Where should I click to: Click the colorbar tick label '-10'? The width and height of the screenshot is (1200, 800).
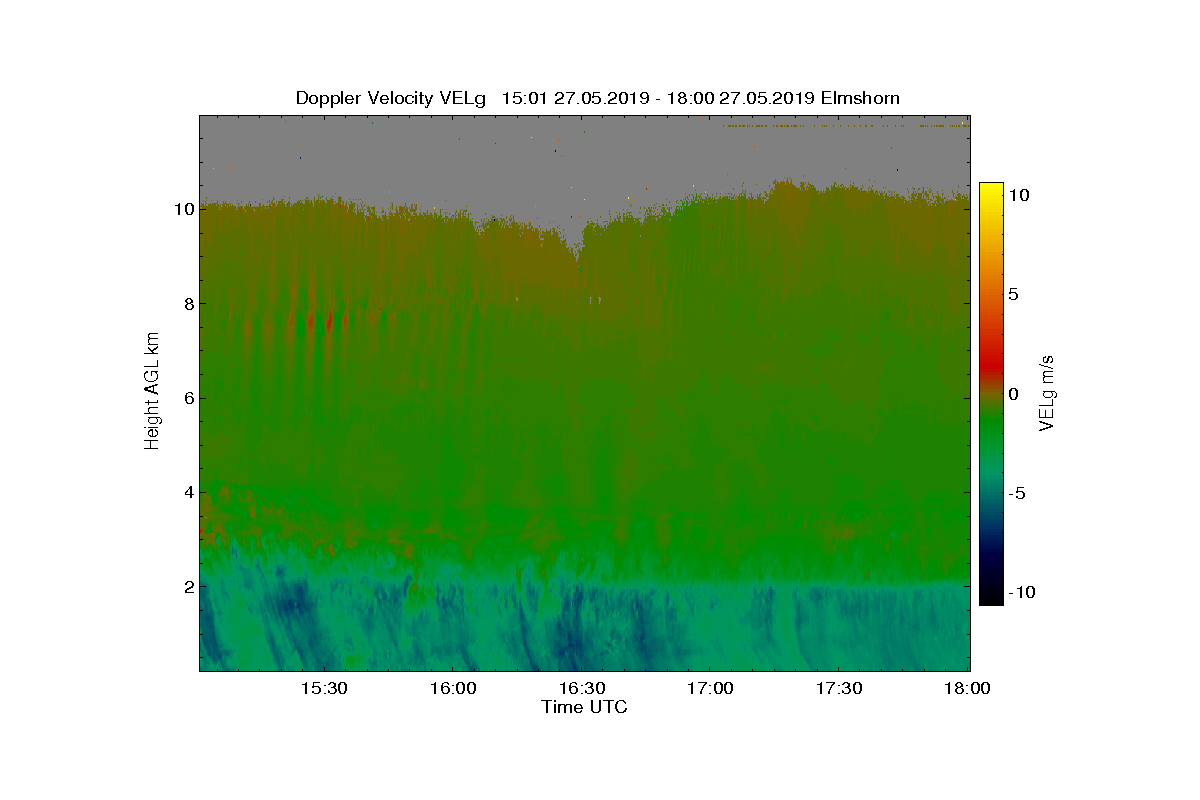pos(1020,593)
